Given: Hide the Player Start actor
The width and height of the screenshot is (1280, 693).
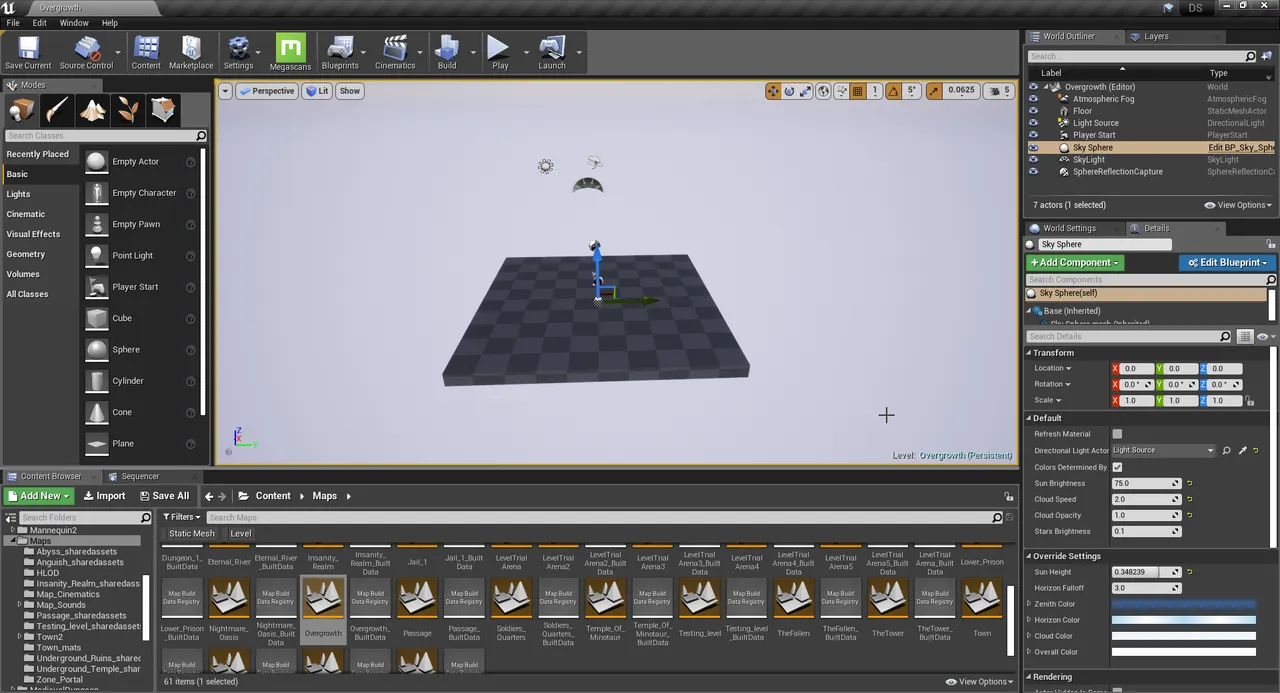Looking at the screenshot, I should [1033, 135].
